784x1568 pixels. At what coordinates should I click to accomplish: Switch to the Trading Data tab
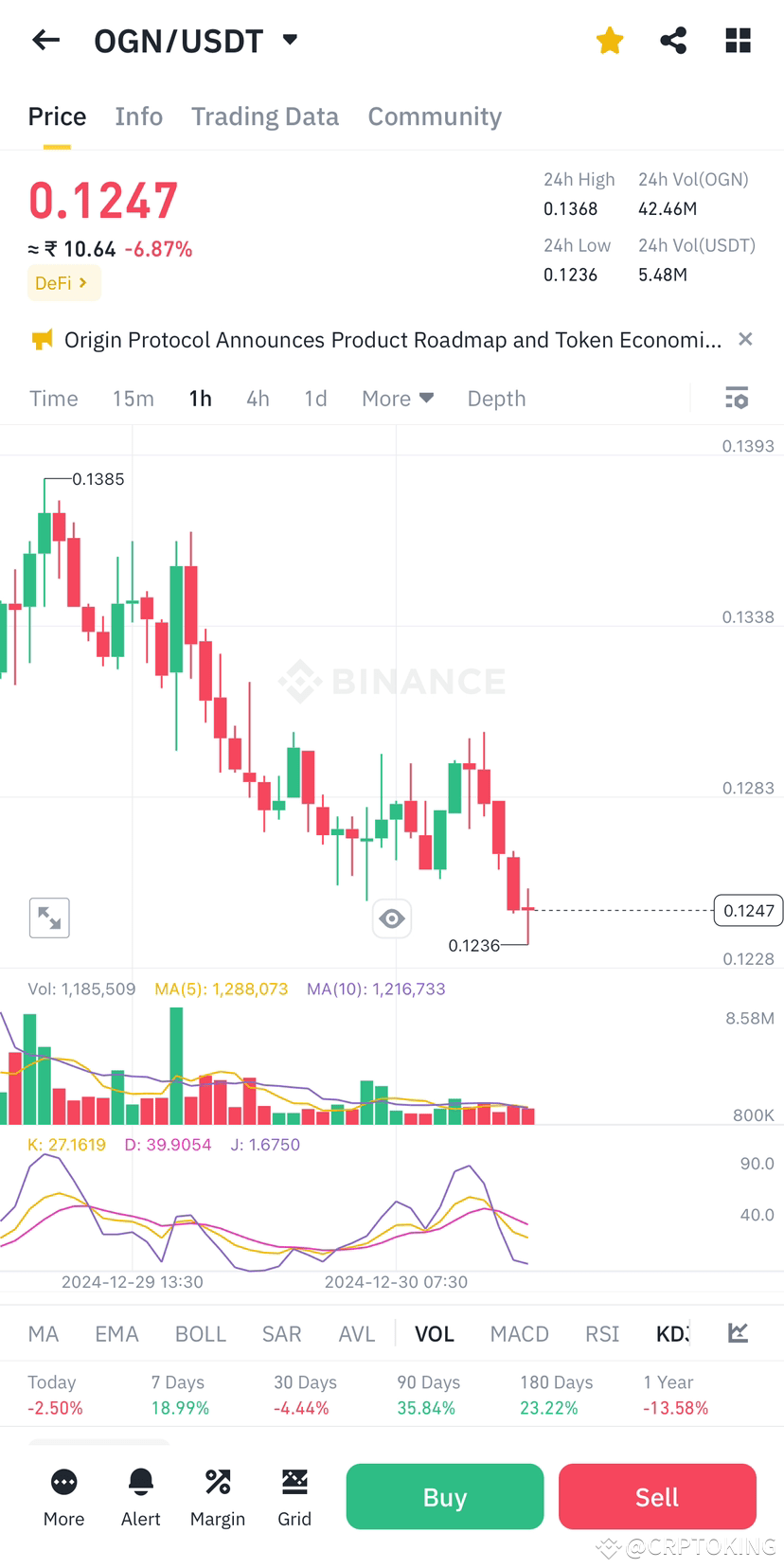tap(265, 116)
